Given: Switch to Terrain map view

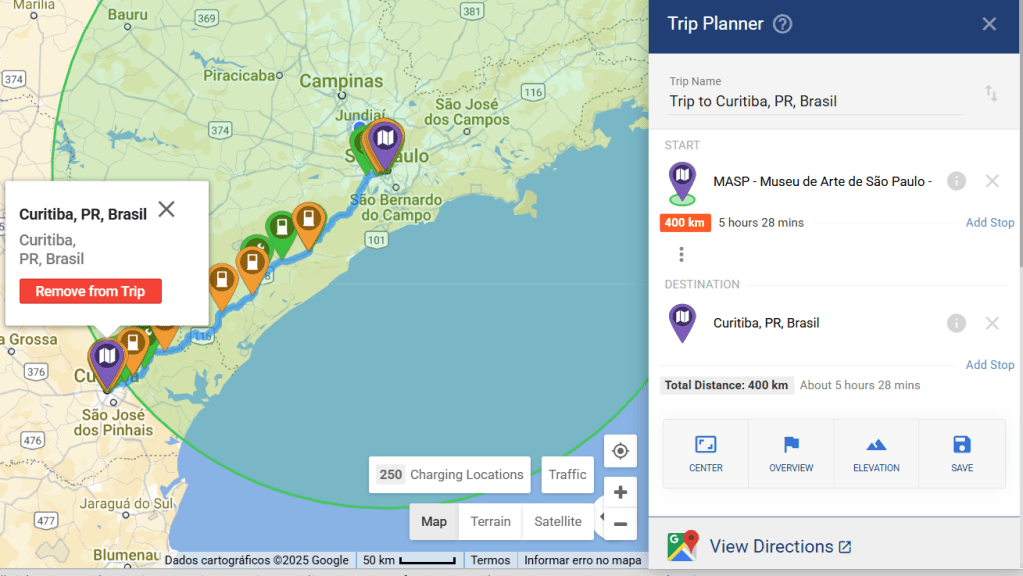Looking at the screenshot, I should coord(490,522).
